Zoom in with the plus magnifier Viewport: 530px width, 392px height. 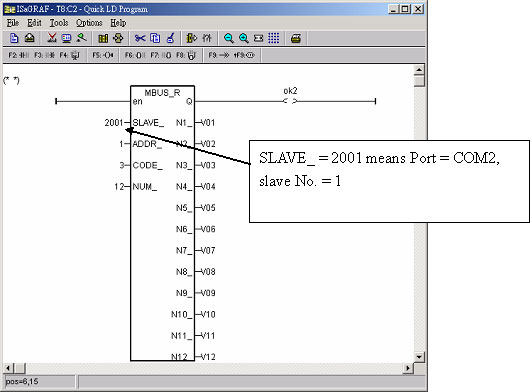click(x=243, y=38)
